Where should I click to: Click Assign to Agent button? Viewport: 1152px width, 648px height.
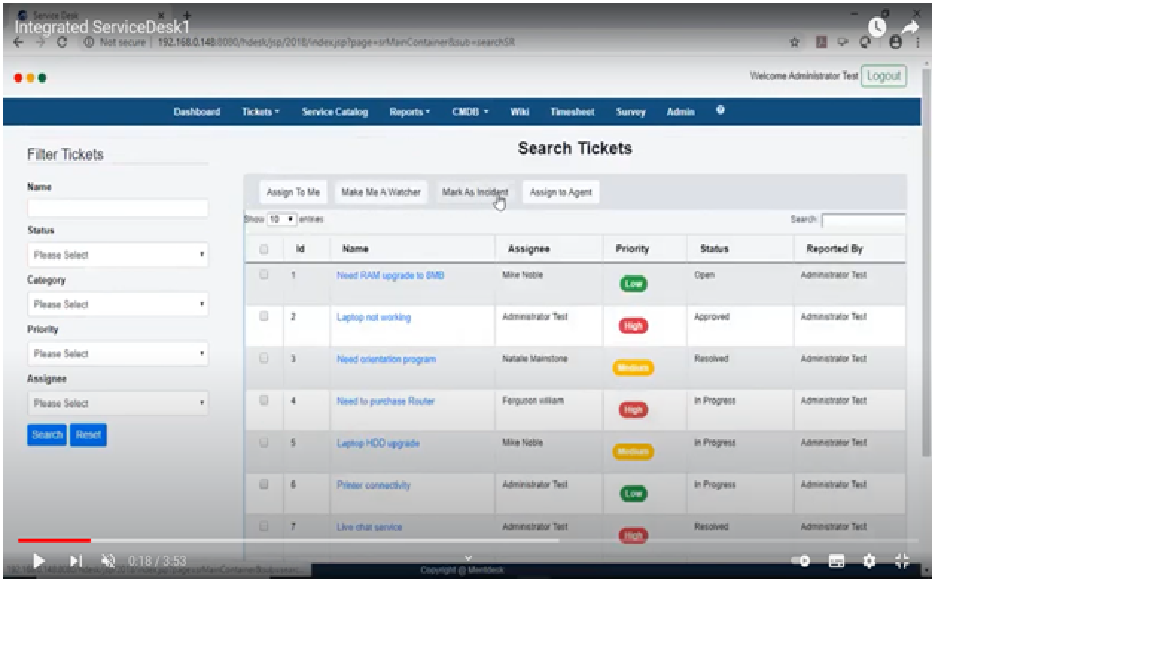[561, 192]
